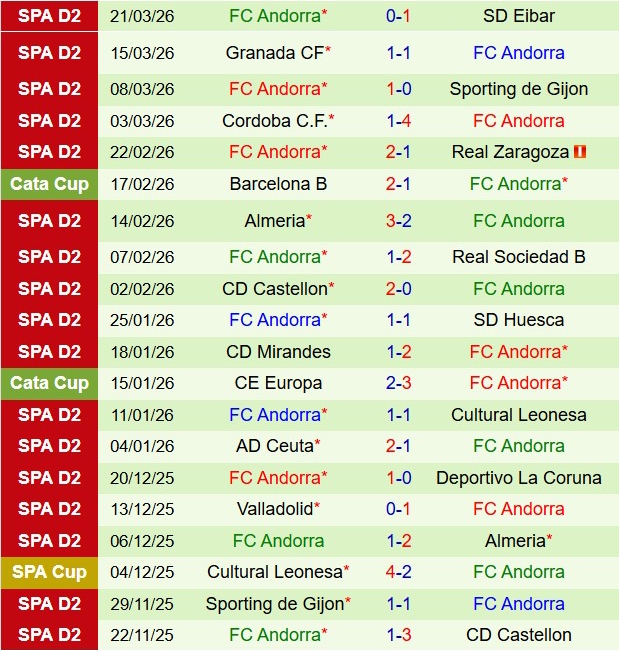Open the SD Eibar team link
The height and width of the screenshot is (650, 619).
tap(518, 16)
